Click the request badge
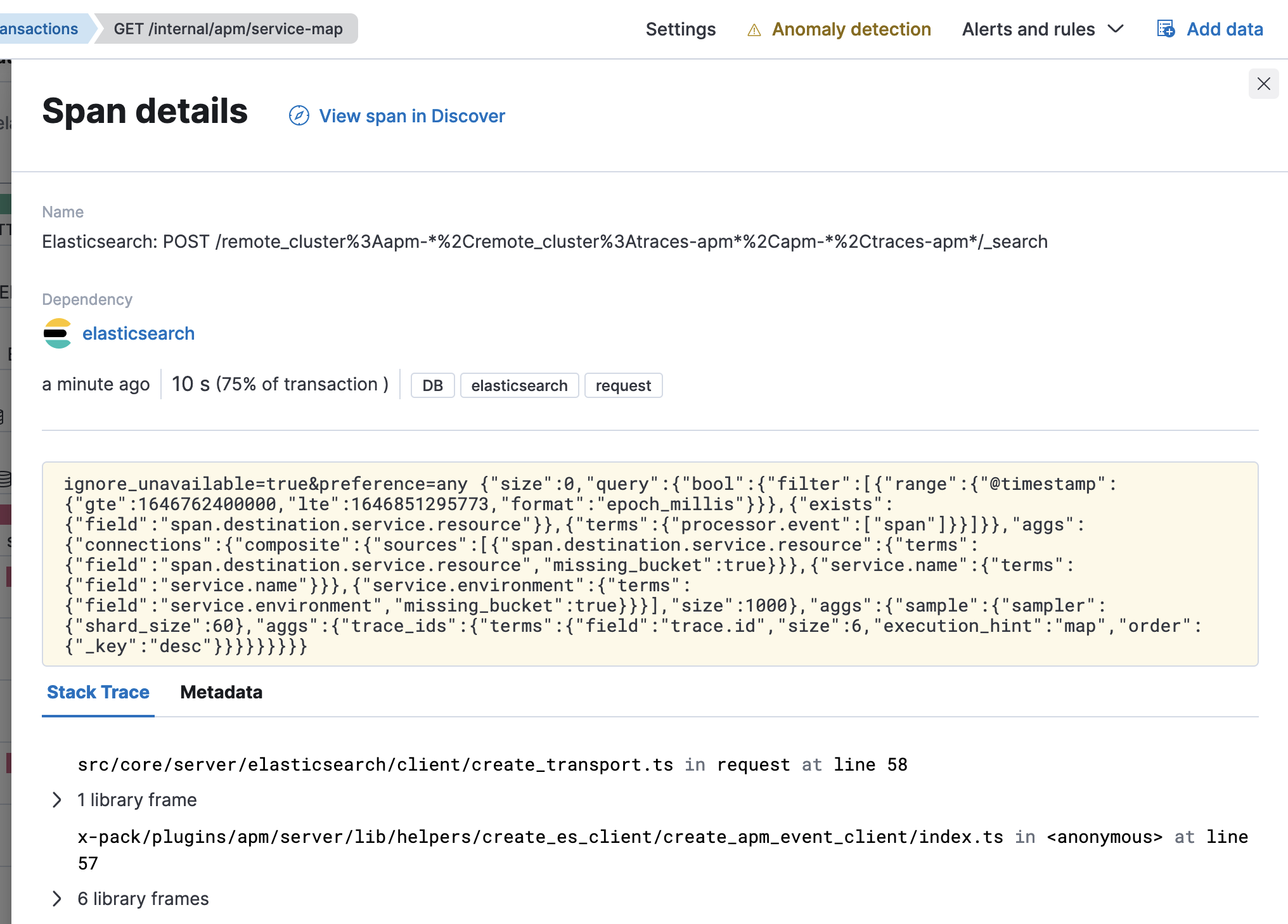This screenshot has width=1288, height=924. [623, 385]
